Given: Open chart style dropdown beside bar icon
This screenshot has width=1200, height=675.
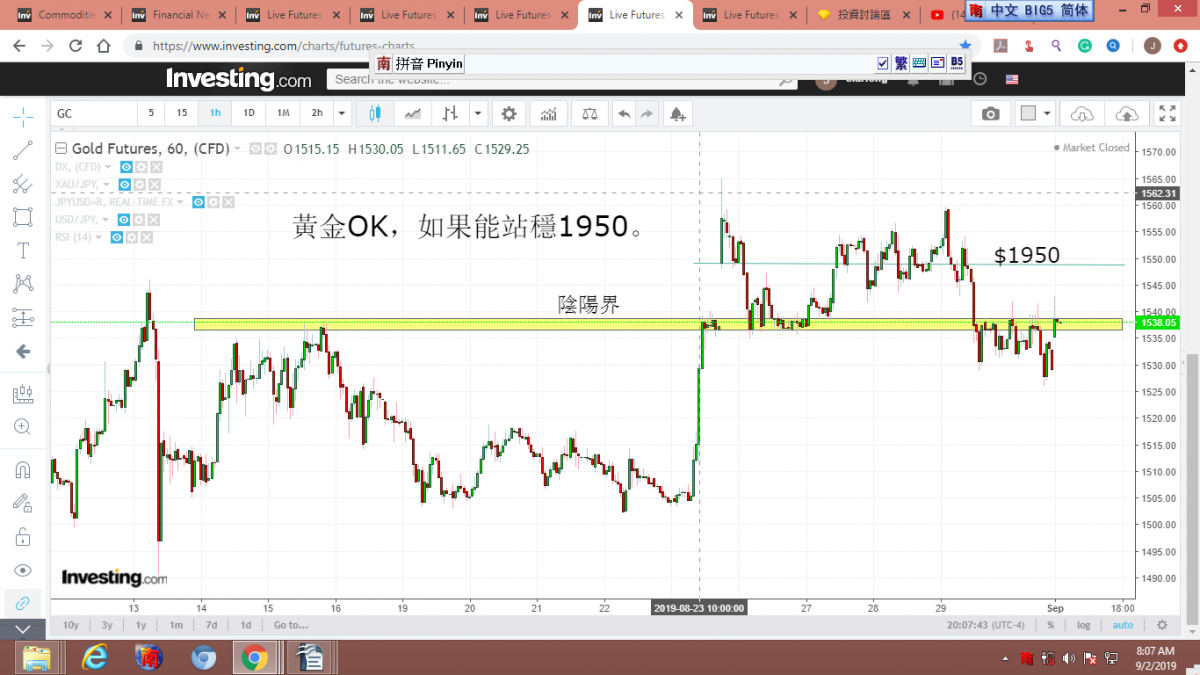Looking at the screenshot, I should click(477, 113).
